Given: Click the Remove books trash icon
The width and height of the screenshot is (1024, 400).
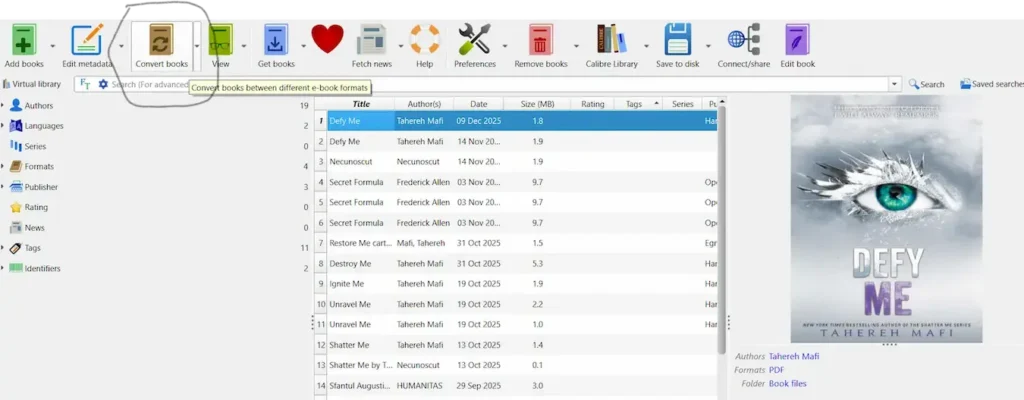Looking at the screenshot, I should coord(540,40).
